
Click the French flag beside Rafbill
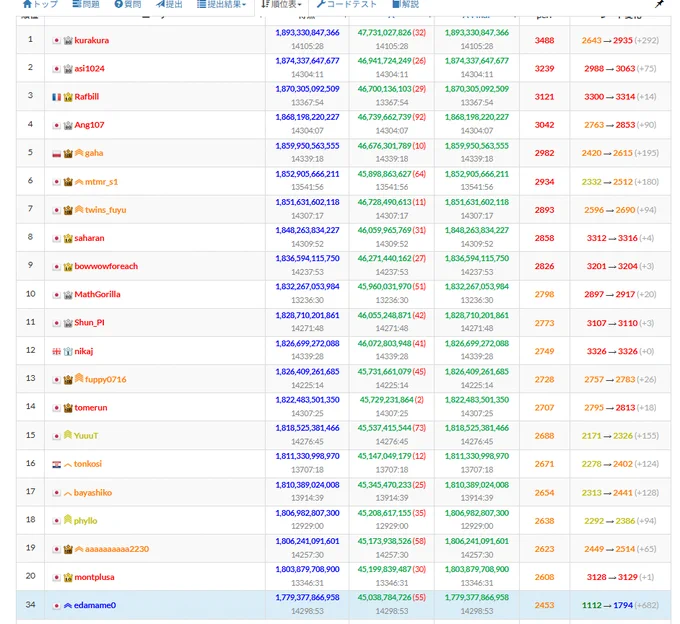point(56,97)
